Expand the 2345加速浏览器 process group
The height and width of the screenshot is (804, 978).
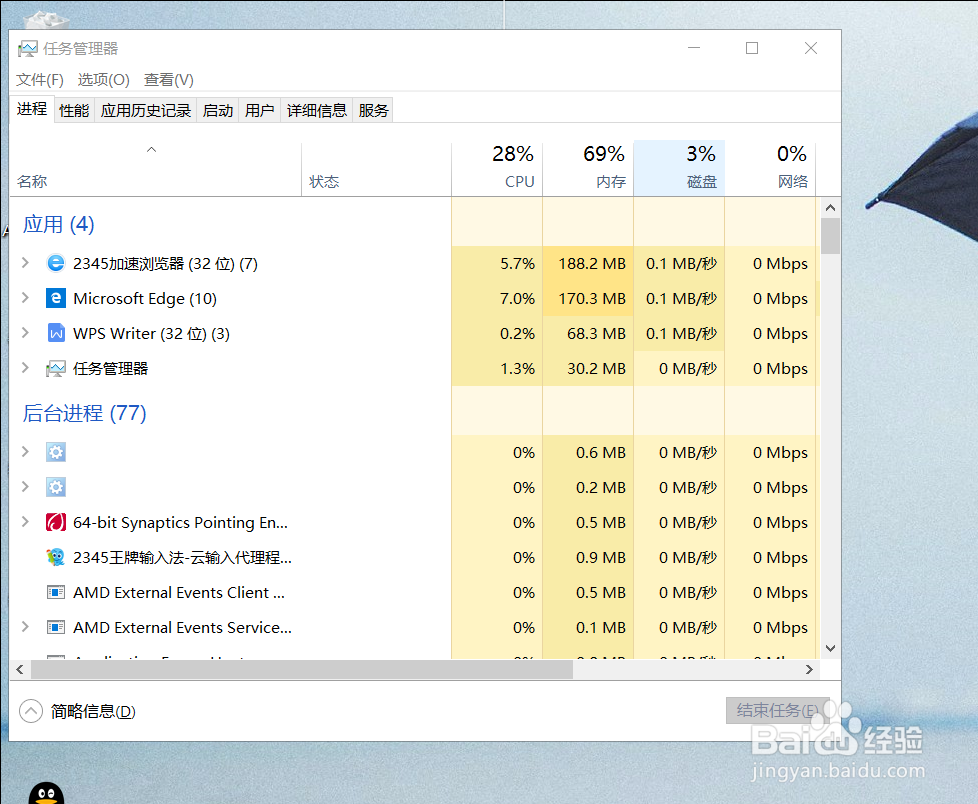[x=25, y=263]
